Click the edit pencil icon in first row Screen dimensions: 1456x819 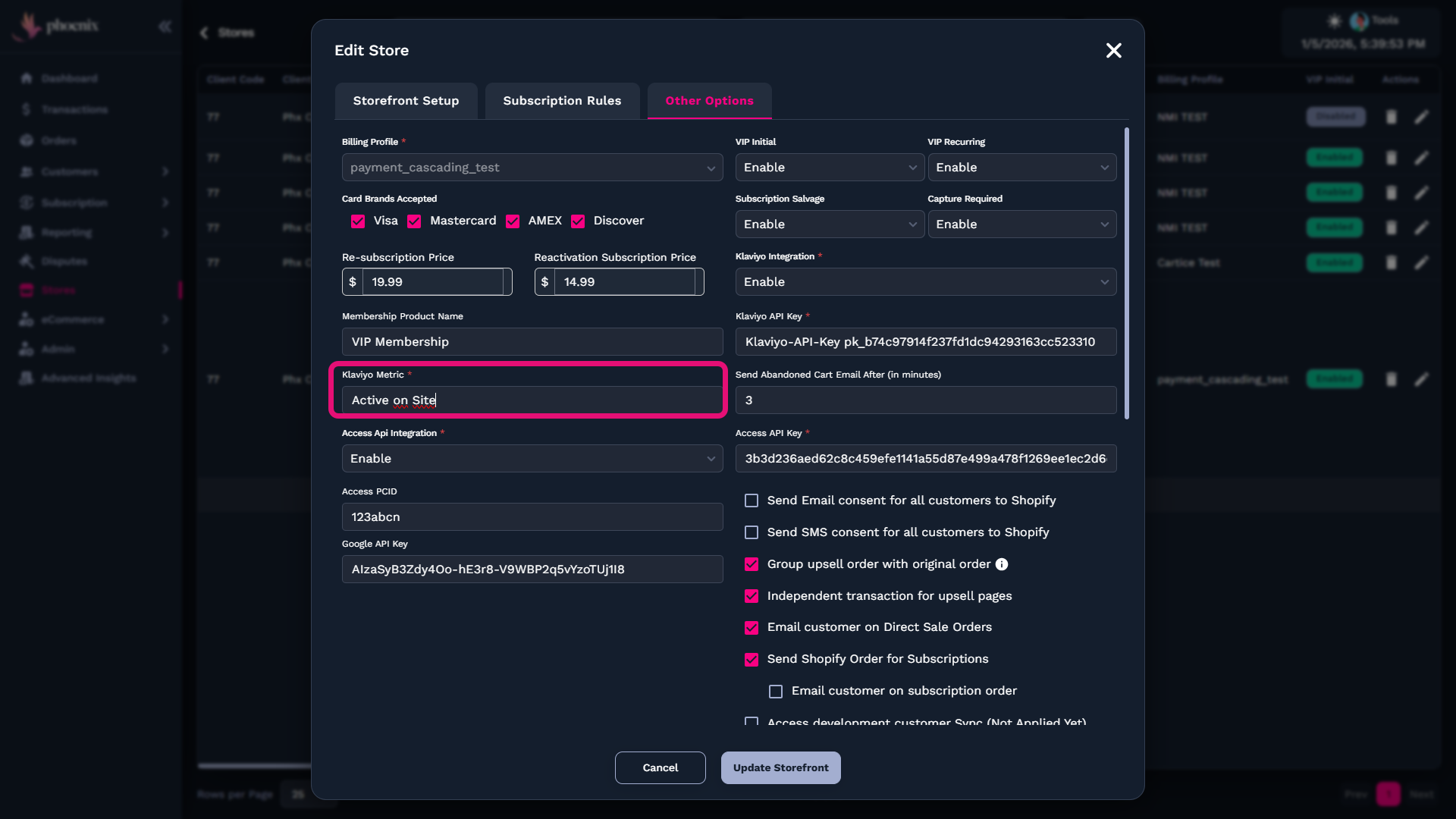click(x=1421, y=117)
